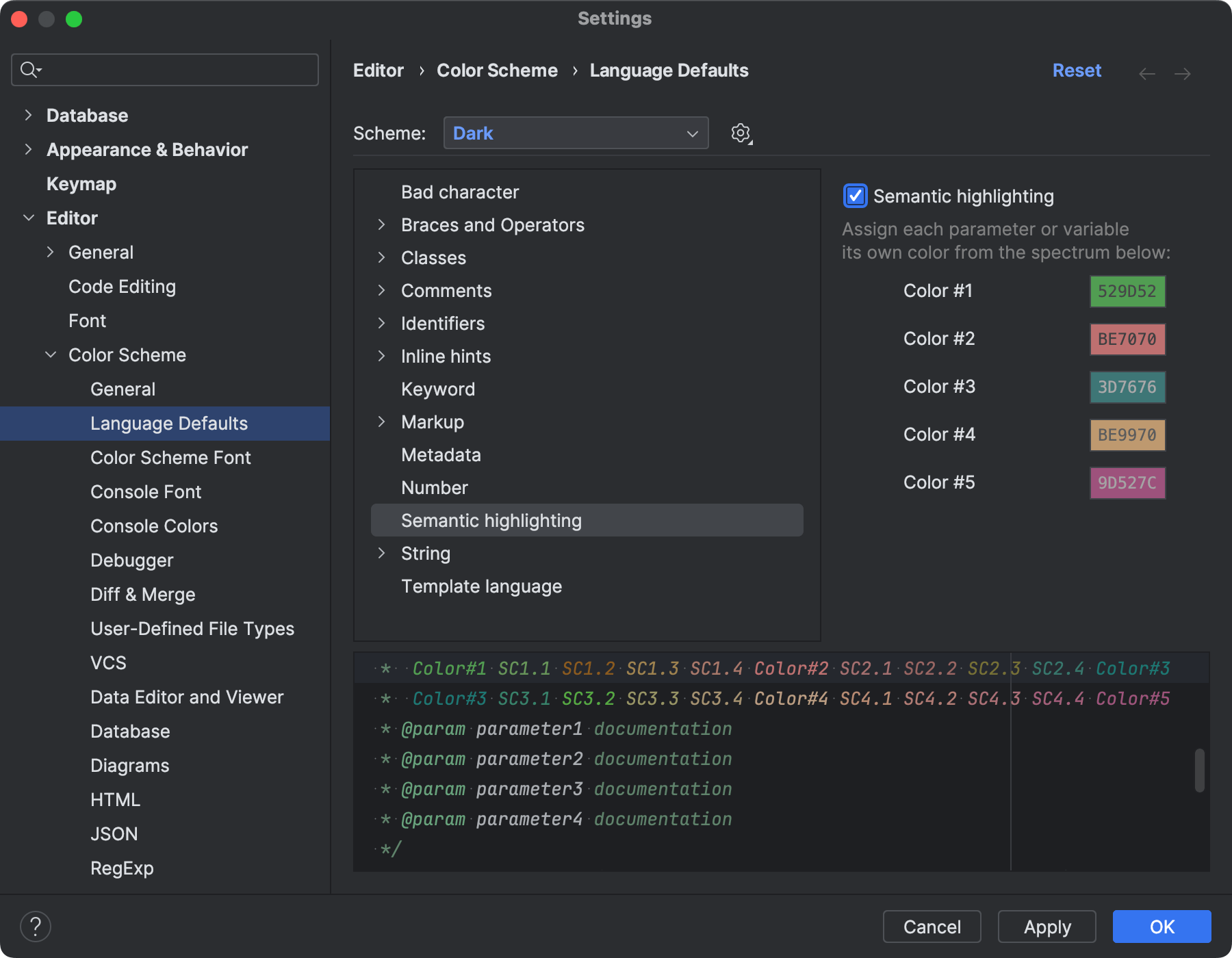Open help via the question mark icon
The width and height of the screenshot is (1232, 958).
[36, 926]
